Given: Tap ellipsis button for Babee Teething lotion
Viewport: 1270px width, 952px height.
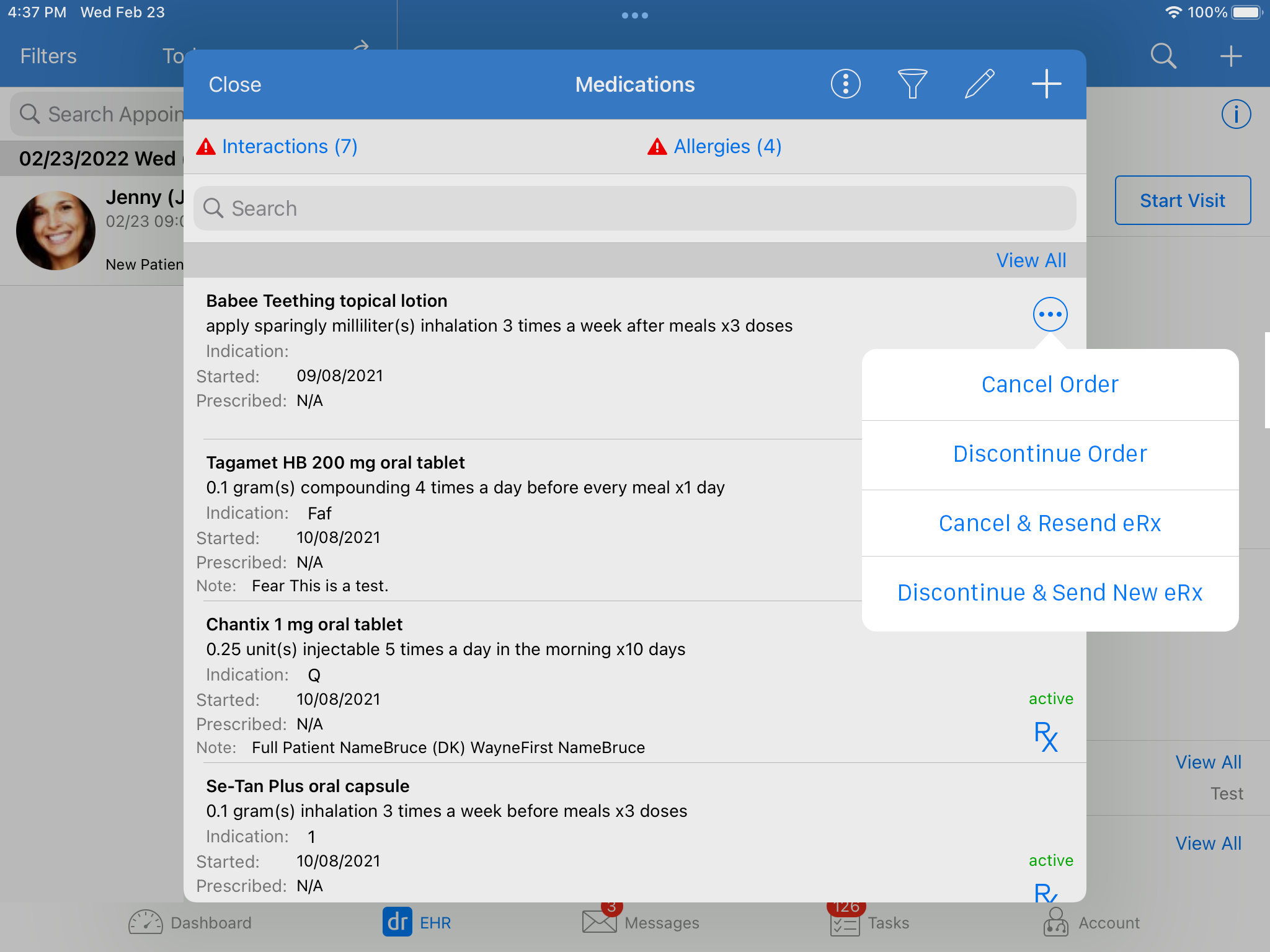Looking at the screenshot, I should 1050,314.
